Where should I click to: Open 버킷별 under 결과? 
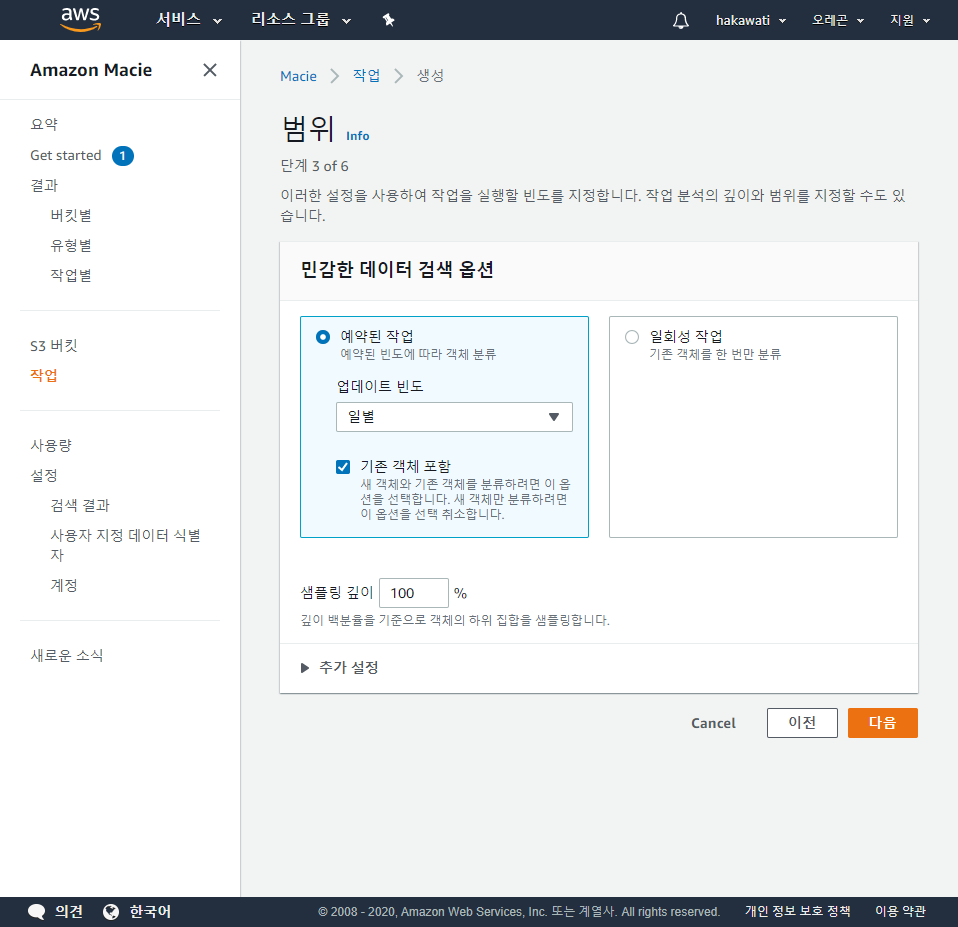[x=71, y=216]
